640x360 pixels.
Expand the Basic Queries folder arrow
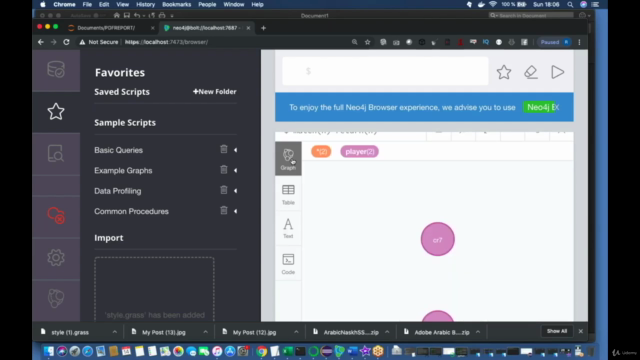point(236,150)
